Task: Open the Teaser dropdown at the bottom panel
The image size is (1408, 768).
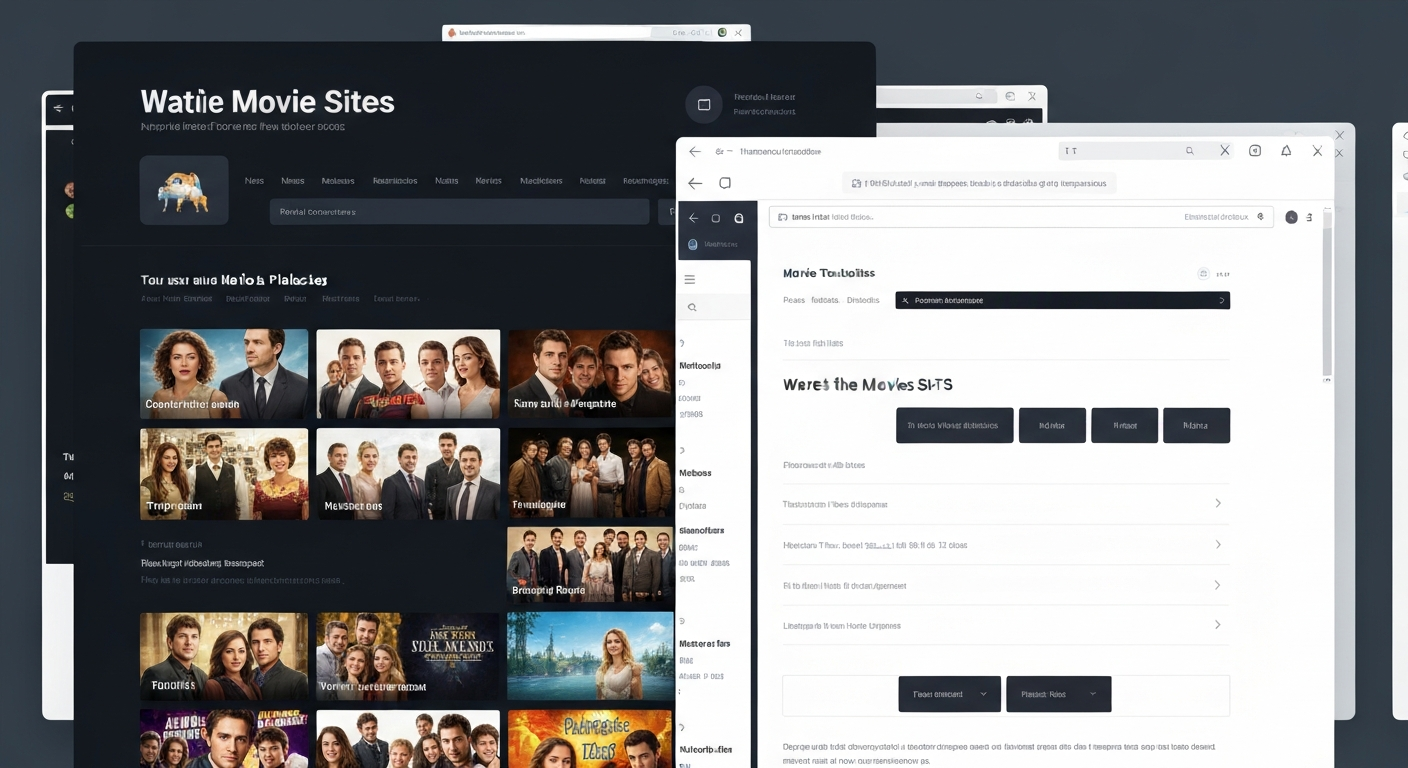Action: point(949,693)
